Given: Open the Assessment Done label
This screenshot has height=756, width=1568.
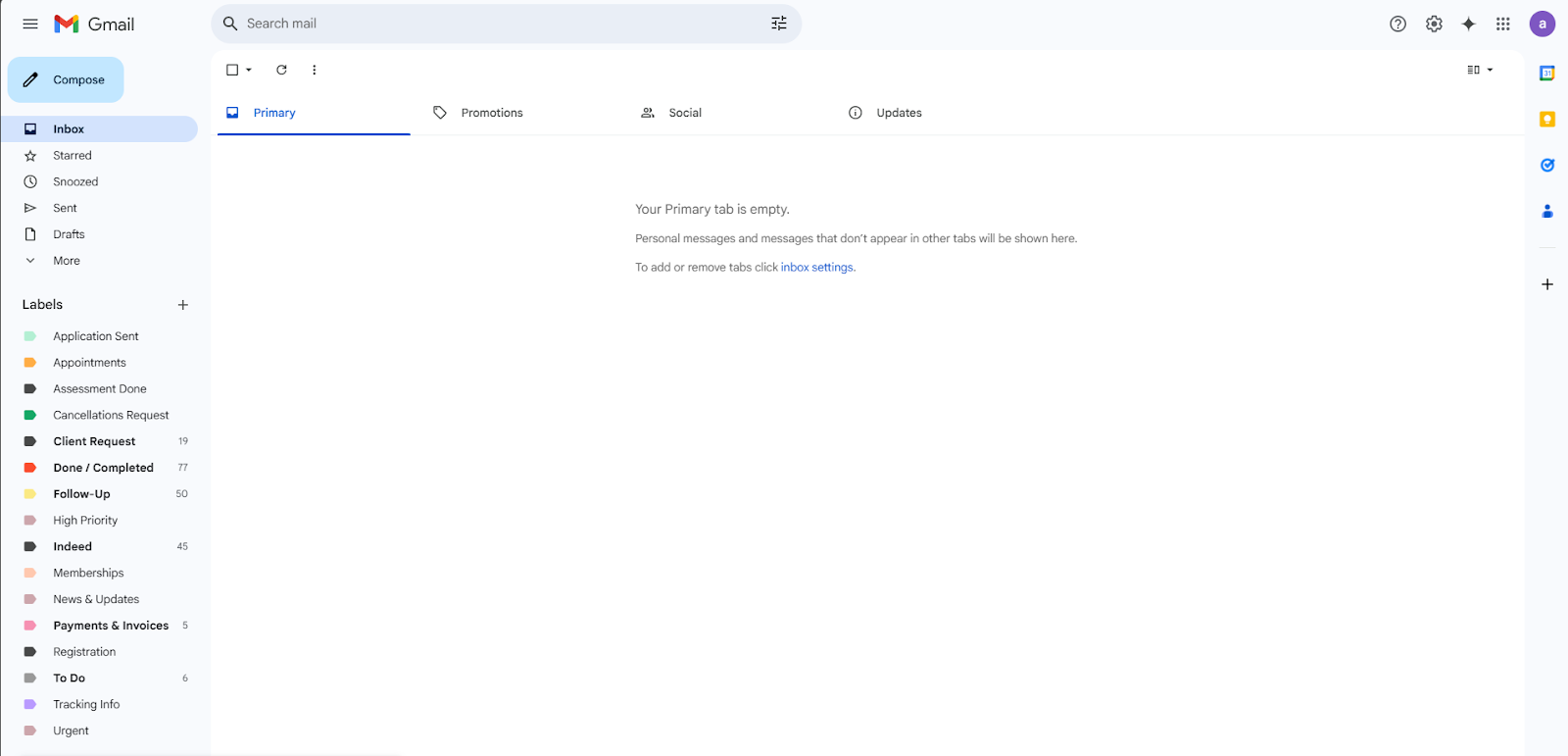Looking at the screenshot, I should (99, 389).
